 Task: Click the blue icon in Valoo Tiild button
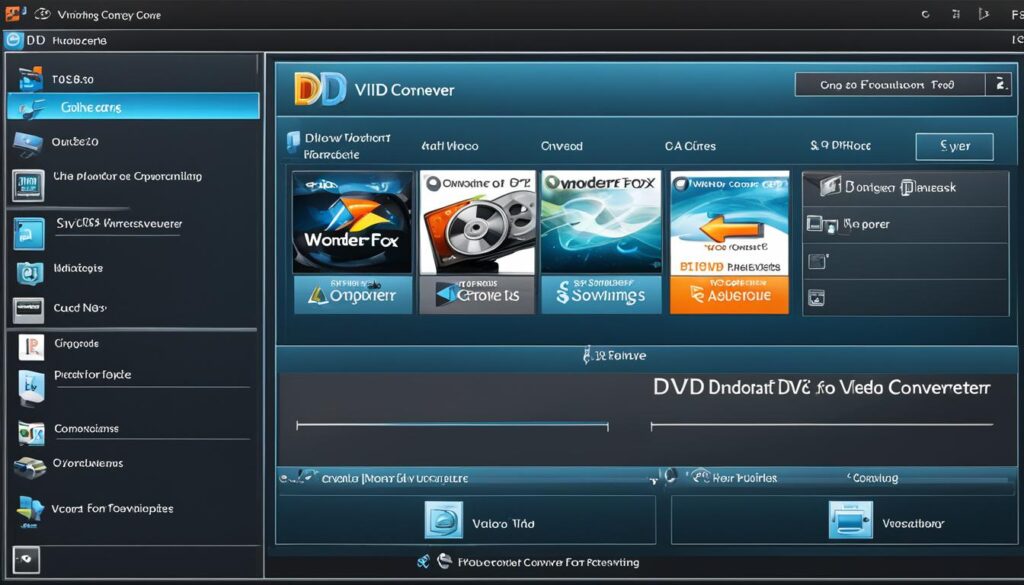coord(443,520)
